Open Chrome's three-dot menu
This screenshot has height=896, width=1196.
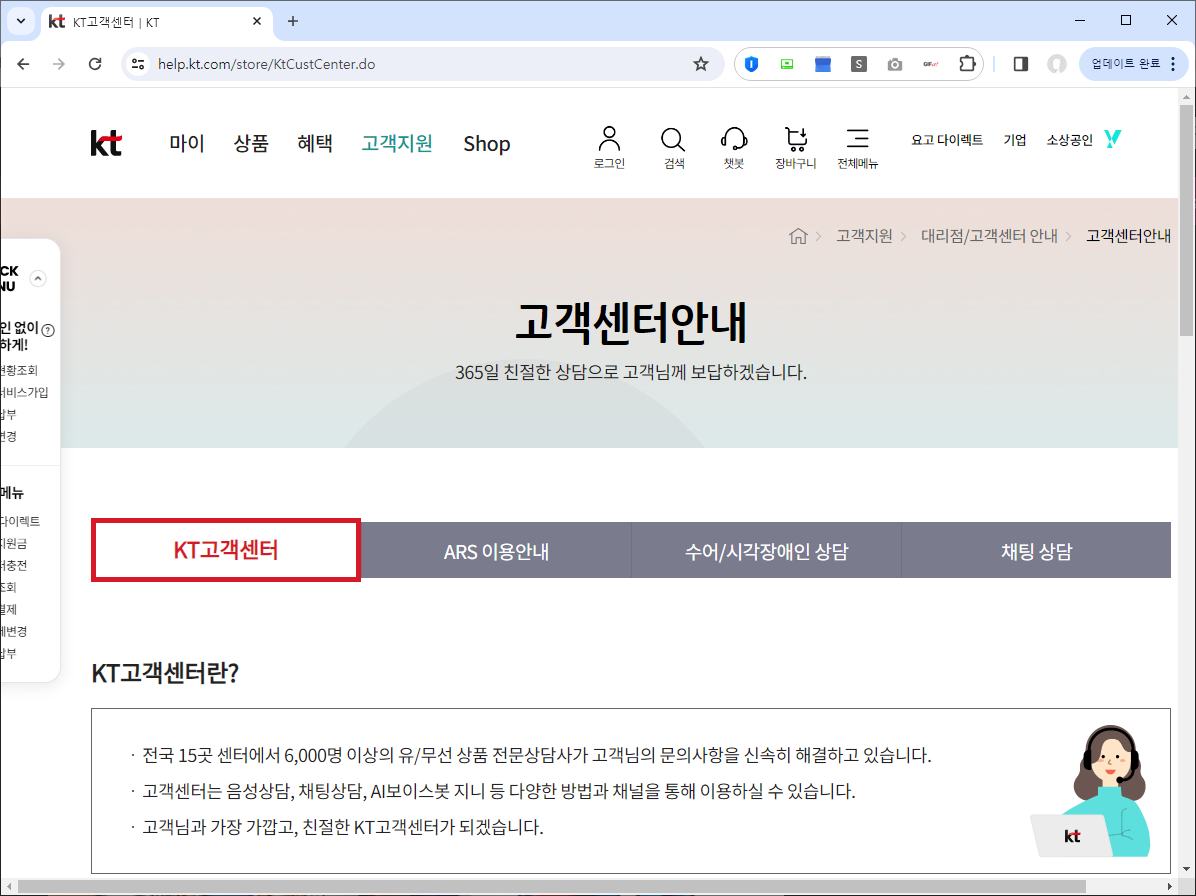point(1171,63)
